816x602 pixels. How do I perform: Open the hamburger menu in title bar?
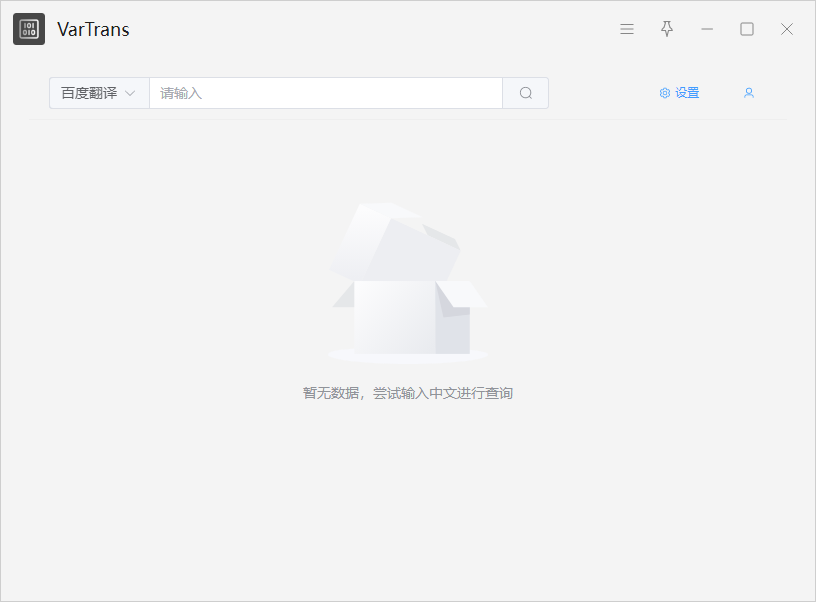point(627,29)
